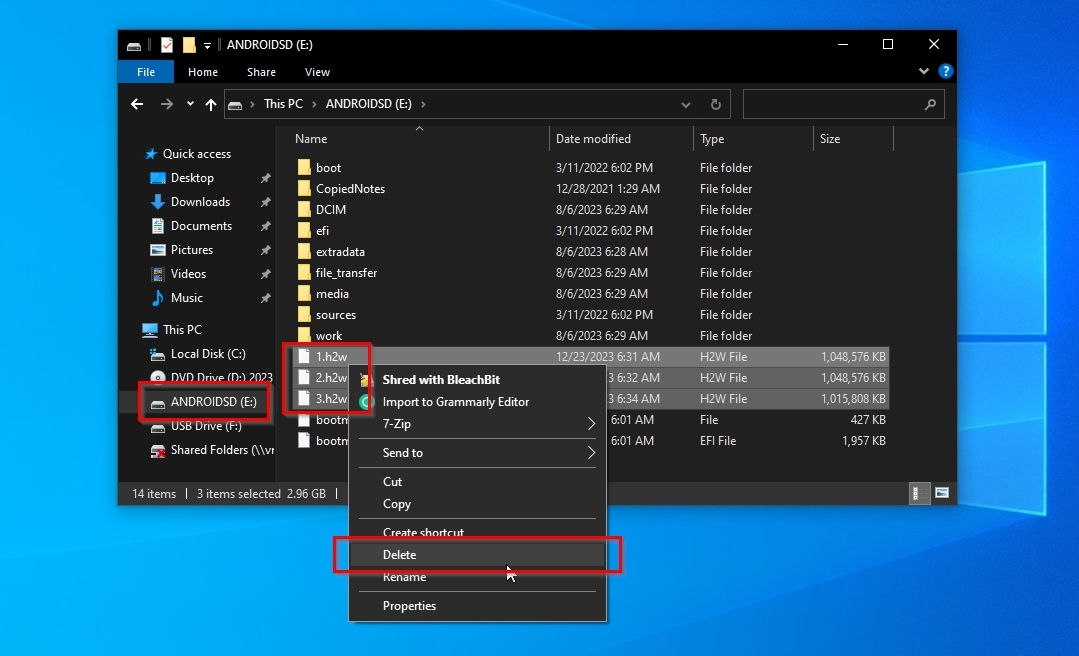Select USB Drive (F:) in navigation pane
Screen dimensions: 1079x656
(205, 426)
